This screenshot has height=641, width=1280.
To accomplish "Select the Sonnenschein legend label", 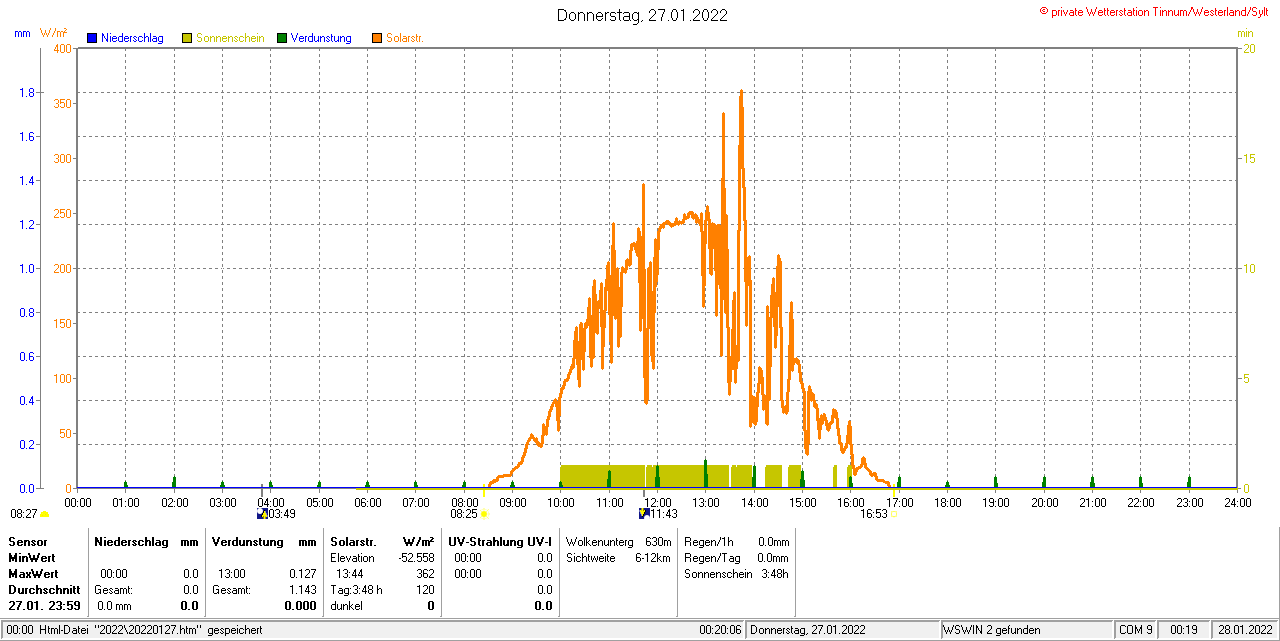I will click(x=230, y=38).
